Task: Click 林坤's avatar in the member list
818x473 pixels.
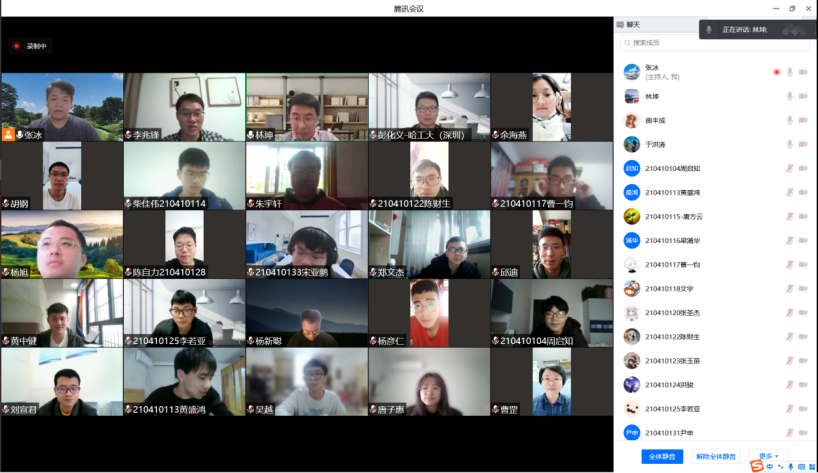Action: [631, 96]
